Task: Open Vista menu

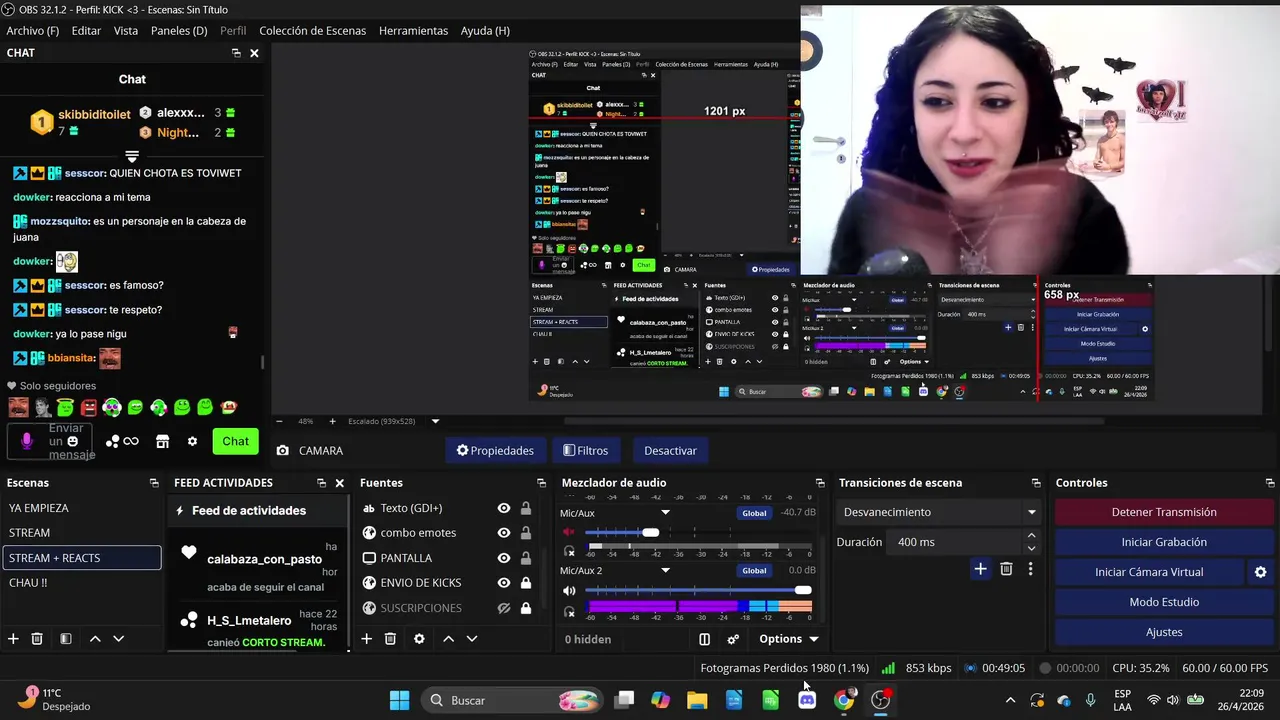Action: [126, 31]
